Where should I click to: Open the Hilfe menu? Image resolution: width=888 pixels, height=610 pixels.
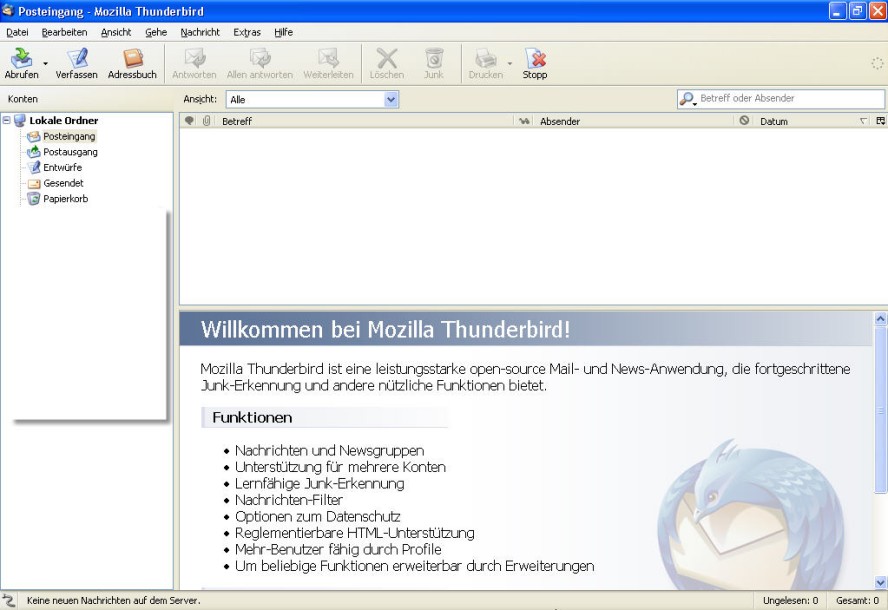click(284, 32)
